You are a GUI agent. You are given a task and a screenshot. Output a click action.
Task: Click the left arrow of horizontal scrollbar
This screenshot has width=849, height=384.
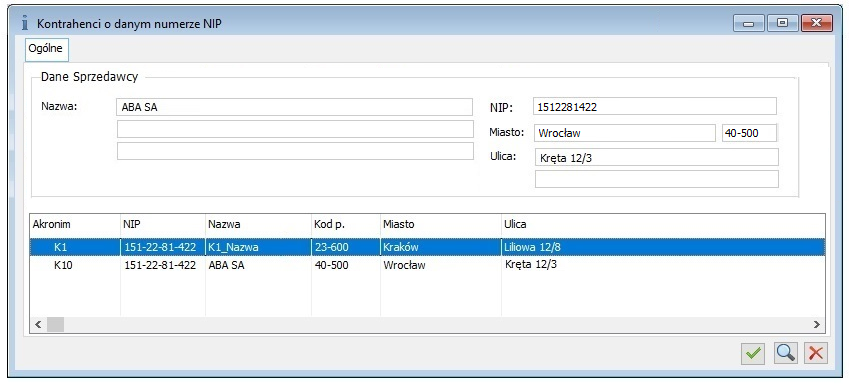click(x=38, y=324)
